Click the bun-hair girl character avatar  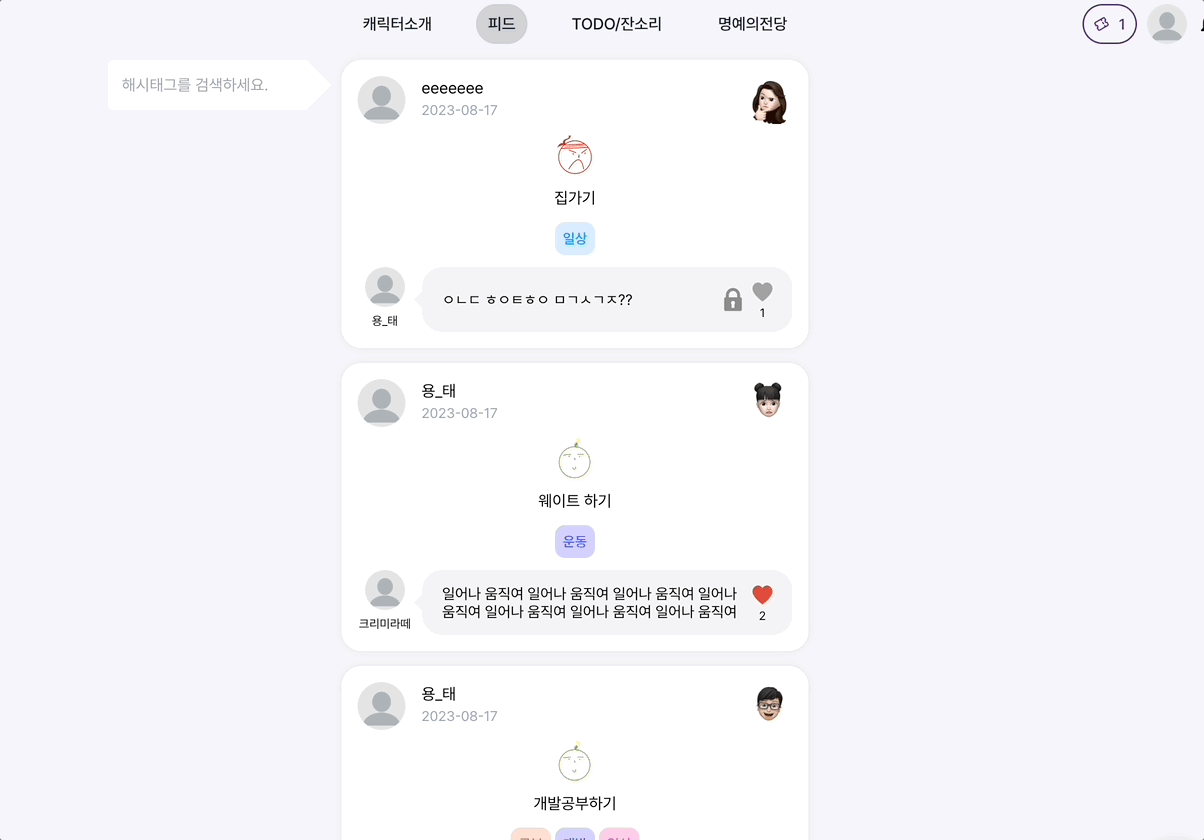pyautogui.click(x=768, y=401)
